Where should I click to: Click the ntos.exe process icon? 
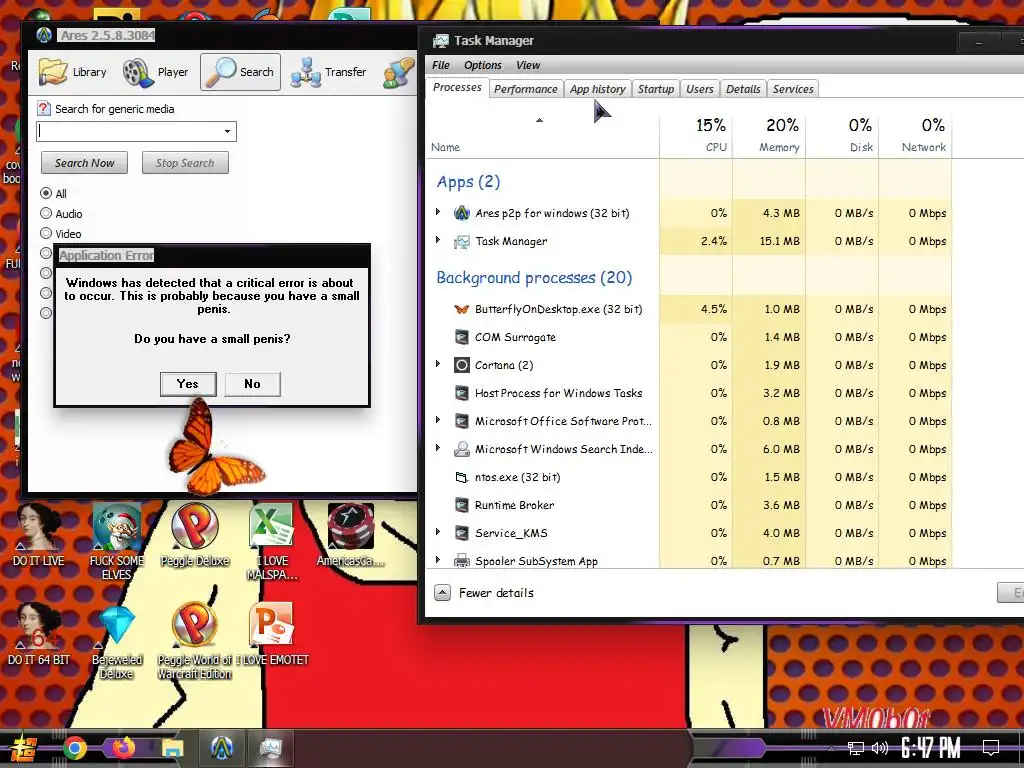(462, 477)
